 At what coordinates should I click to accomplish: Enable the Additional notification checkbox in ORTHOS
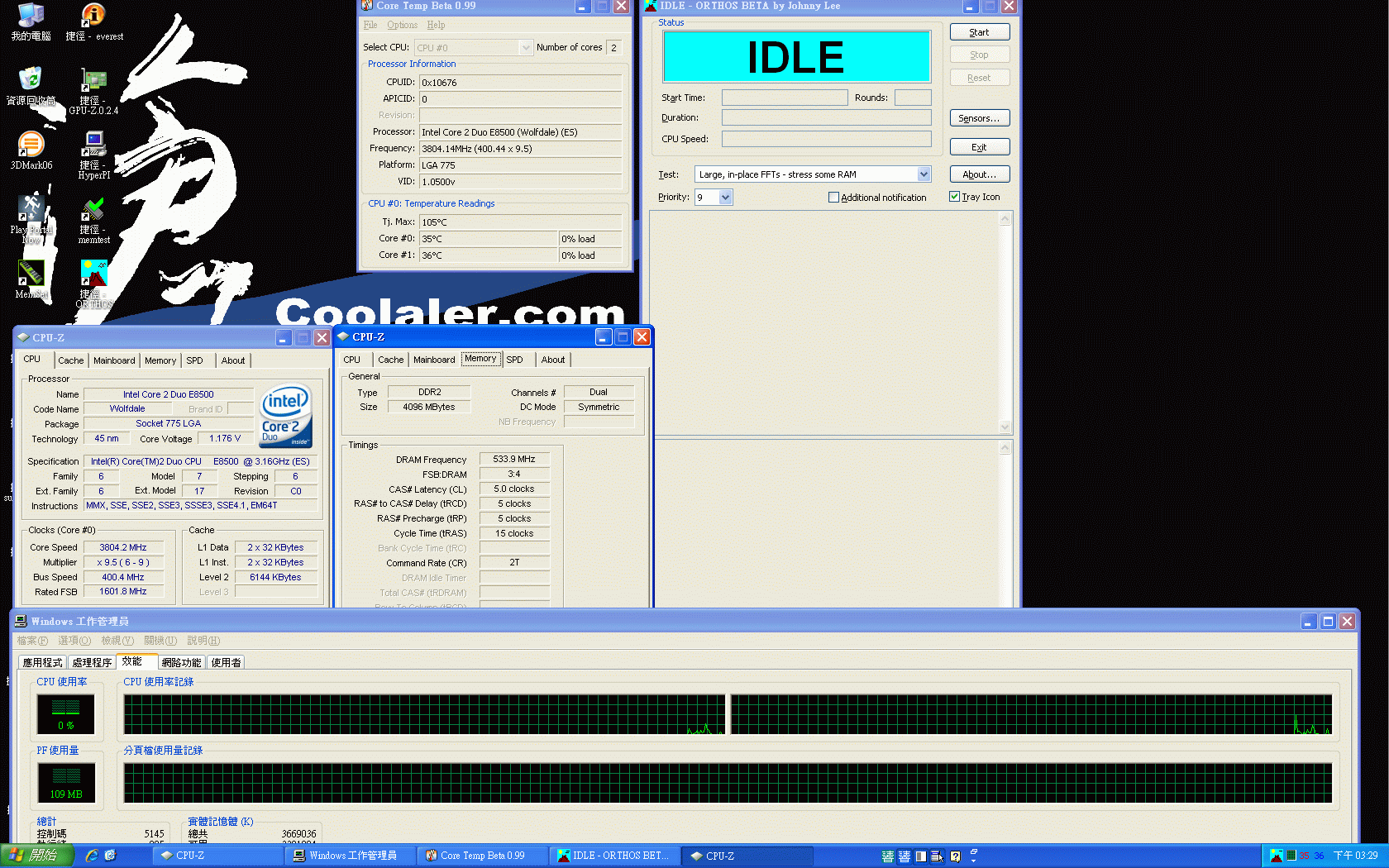[833, 197]
